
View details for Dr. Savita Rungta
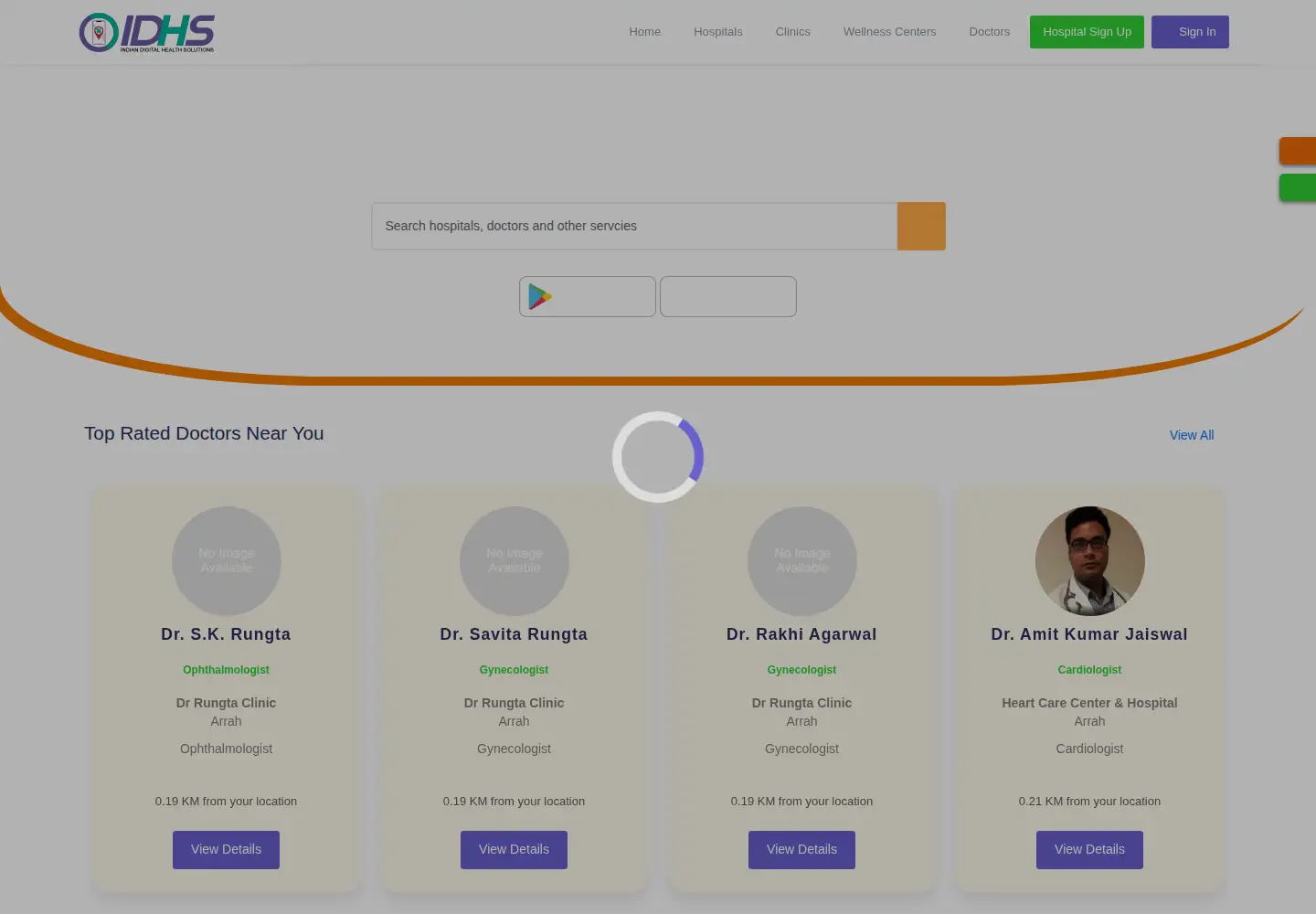(x=514, y=850)
